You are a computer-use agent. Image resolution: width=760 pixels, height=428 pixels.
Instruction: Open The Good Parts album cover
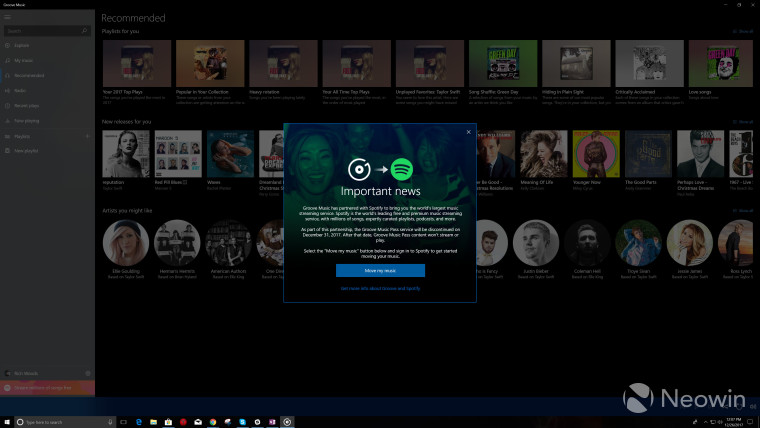tap(649, 154)
